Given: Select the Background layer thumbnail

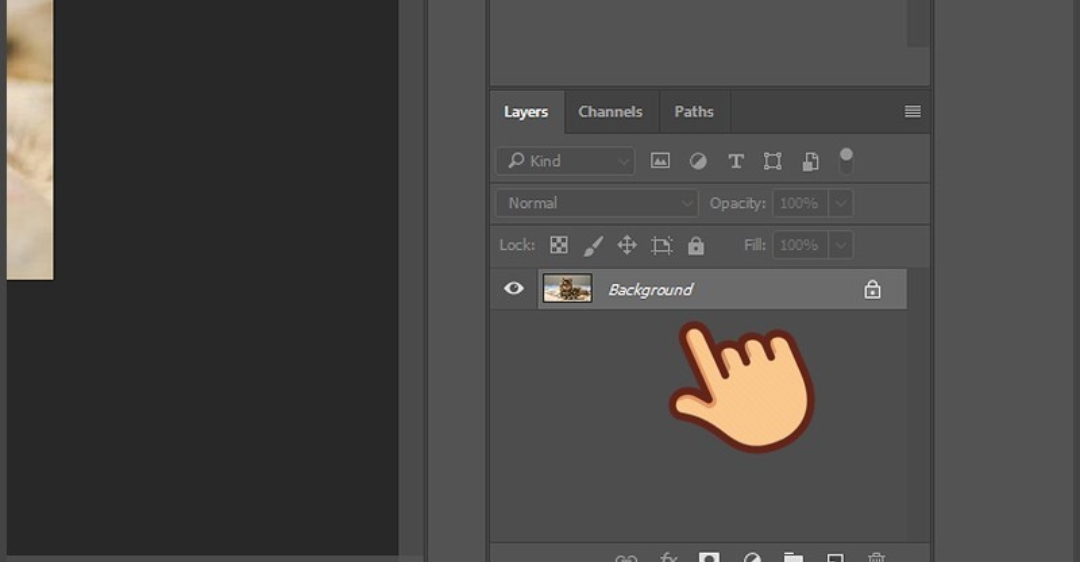Looking at the screenshot, I should click(567, 289).
